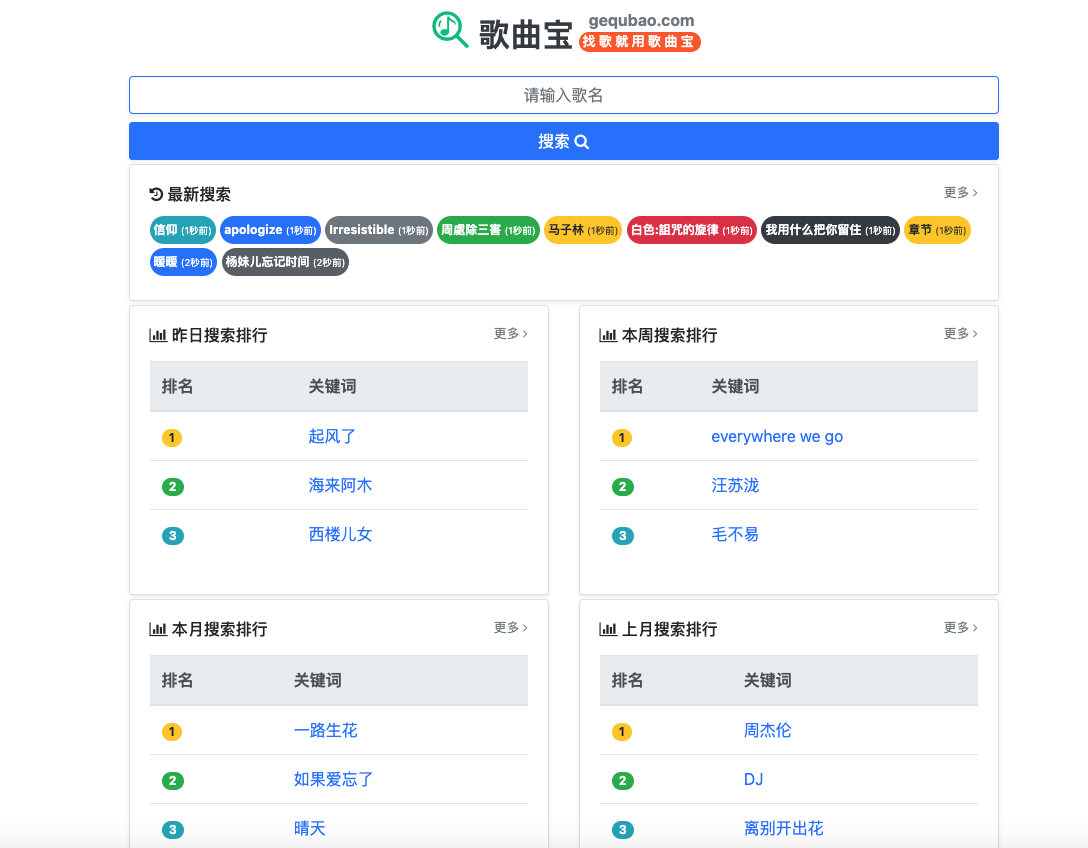
Task: Click the gequbao music search logo
Action: 565,31
